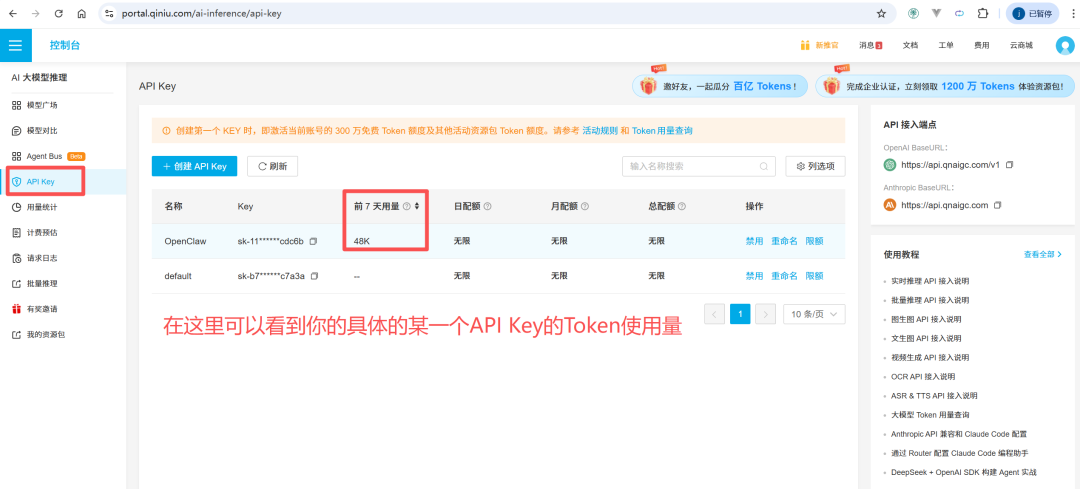Copy the Anthropic BaseURL
The height and width of the screenshot is (489, 1080).
(997, 205)
